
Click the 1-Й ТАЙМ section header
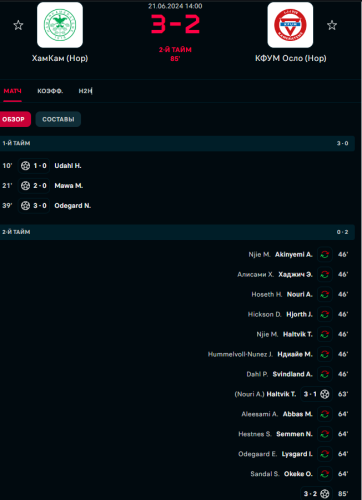pyautogui.click(x=177, y=143)
